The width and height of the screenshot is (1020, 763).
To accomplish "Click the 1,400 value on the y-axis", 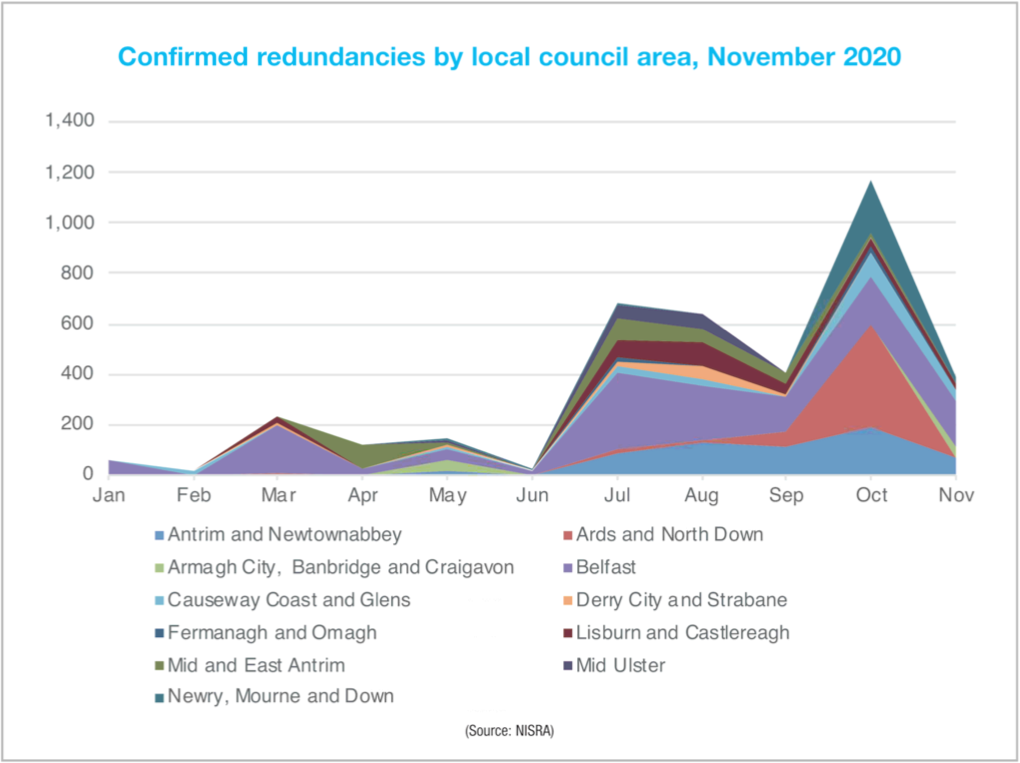I will (69, 121).
